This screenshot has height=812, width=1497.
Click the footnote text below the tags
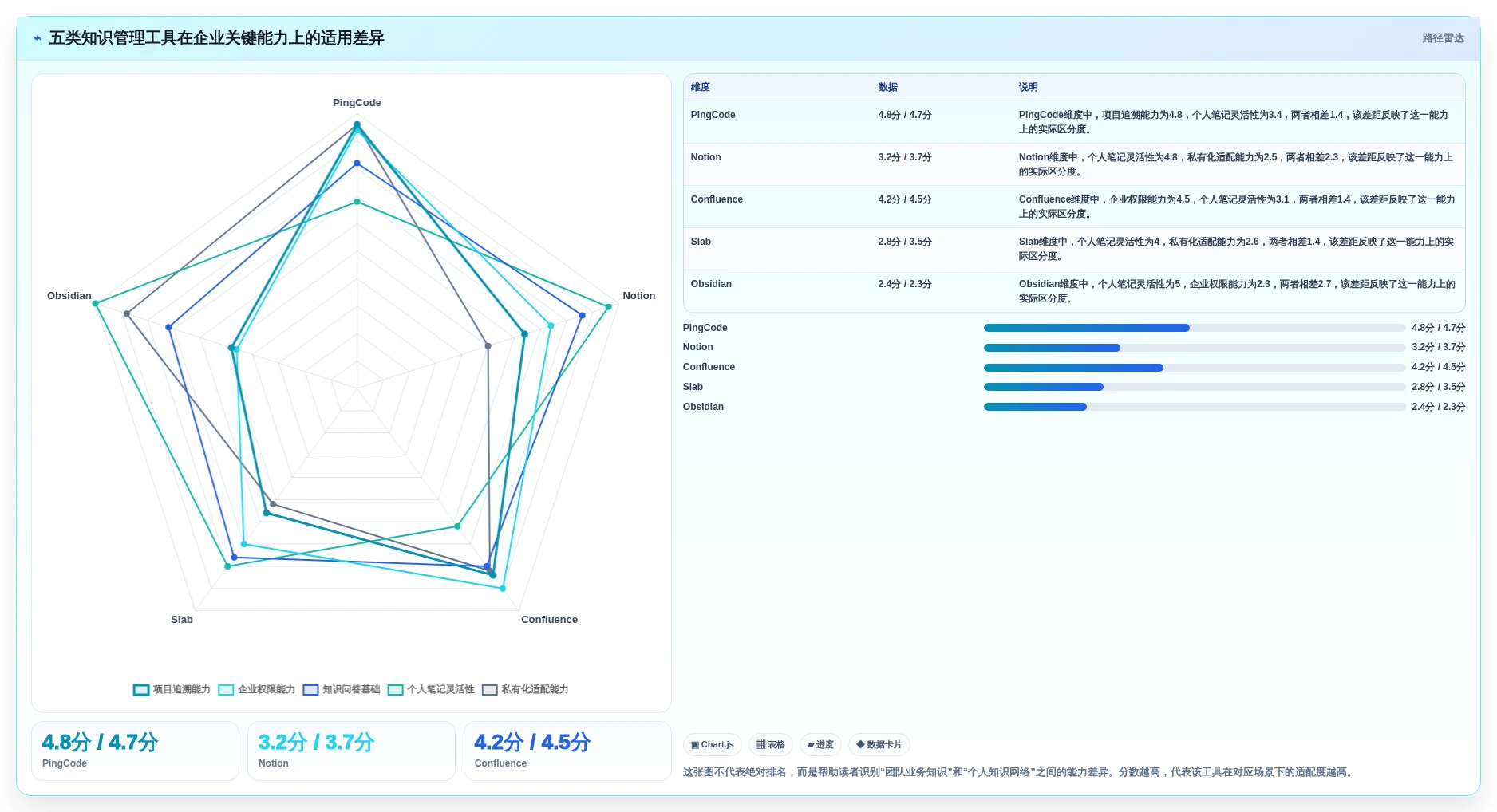coord(1020,772)
